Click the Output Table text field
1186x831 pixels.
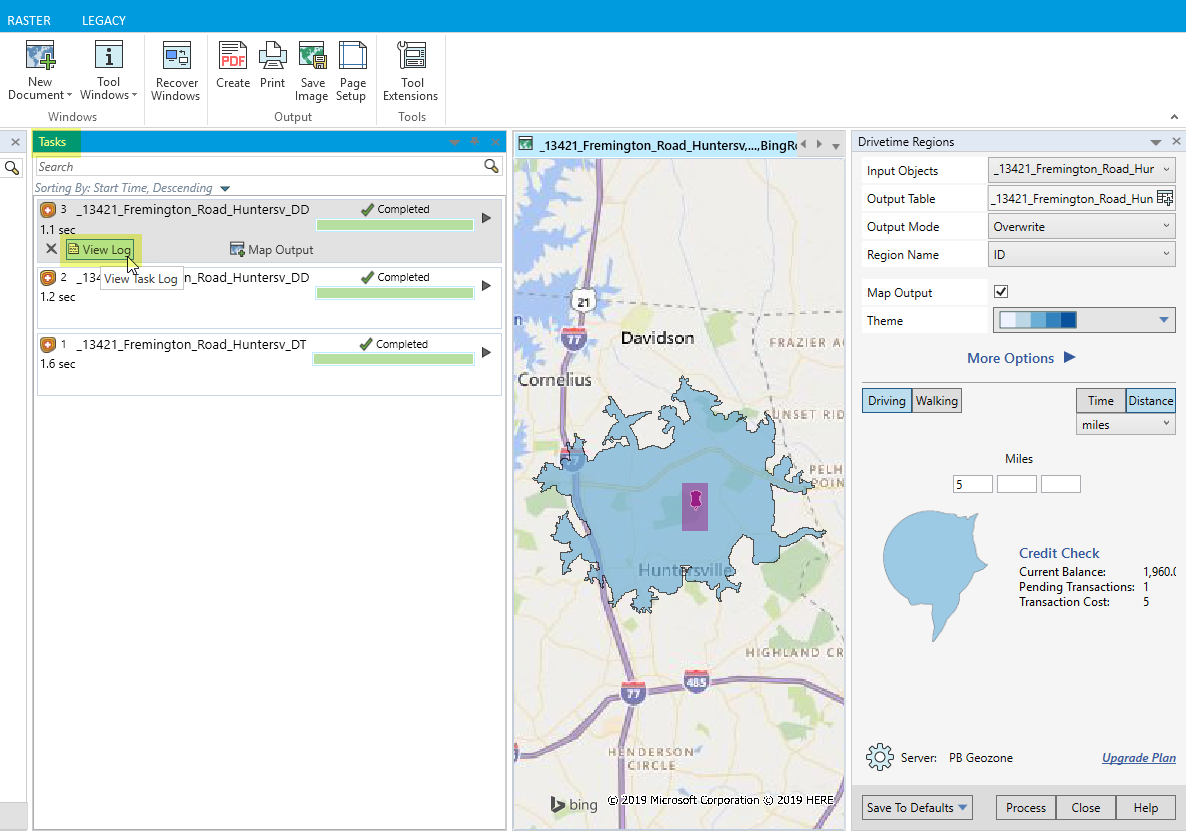coord(1072,198)
